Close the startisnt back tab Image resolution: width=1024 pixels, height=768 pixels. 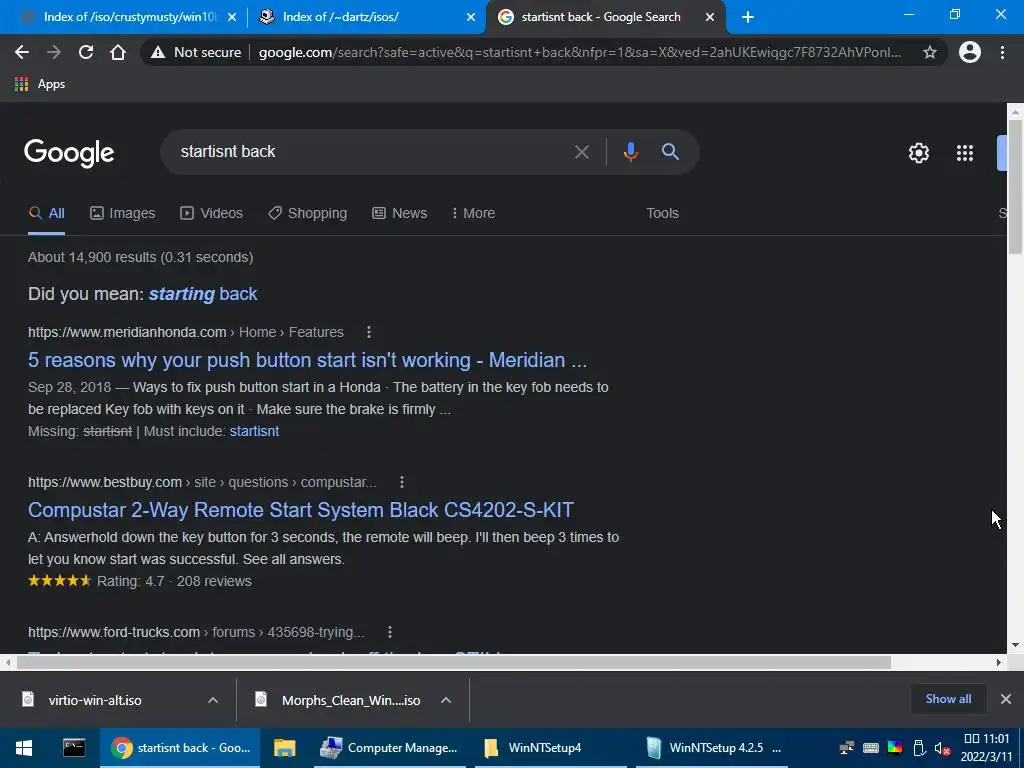(710, 17)
